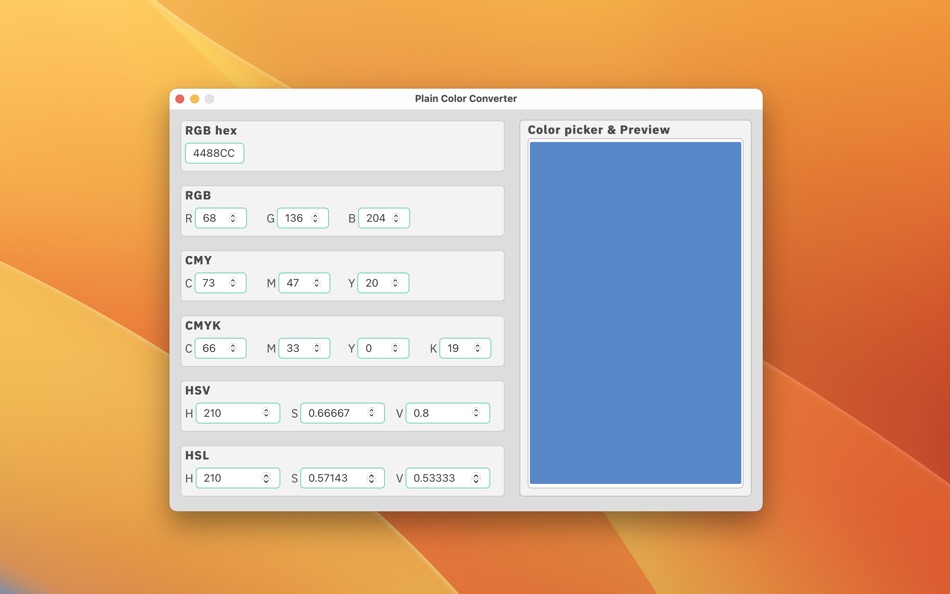Viewport: 950px width, 594px height.
Task: Click the CMYK K value field 19
Action: [x=465, y=349]
